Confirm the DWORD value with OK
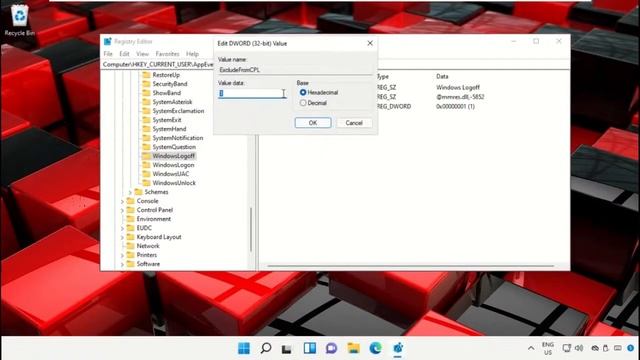Screen dimensions: 640x360 point(313,123)
